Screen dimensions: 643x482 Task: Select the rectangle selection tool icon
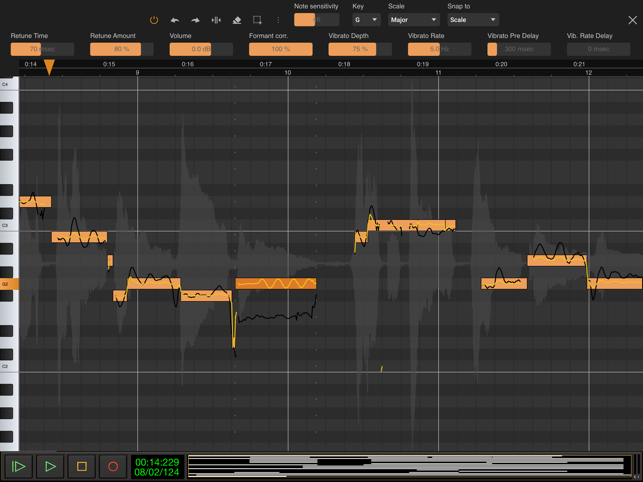(x=257, y=20)
